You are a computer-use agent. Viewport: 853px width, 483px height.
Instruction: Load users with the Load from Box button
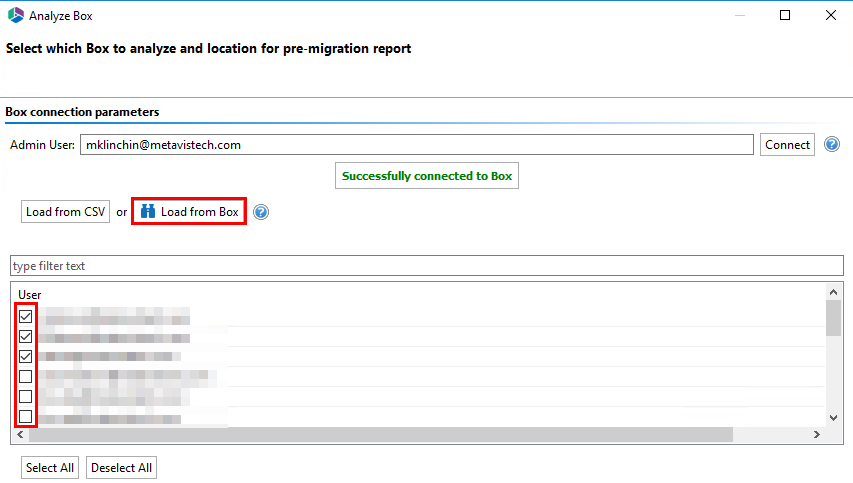click(189, 212)
